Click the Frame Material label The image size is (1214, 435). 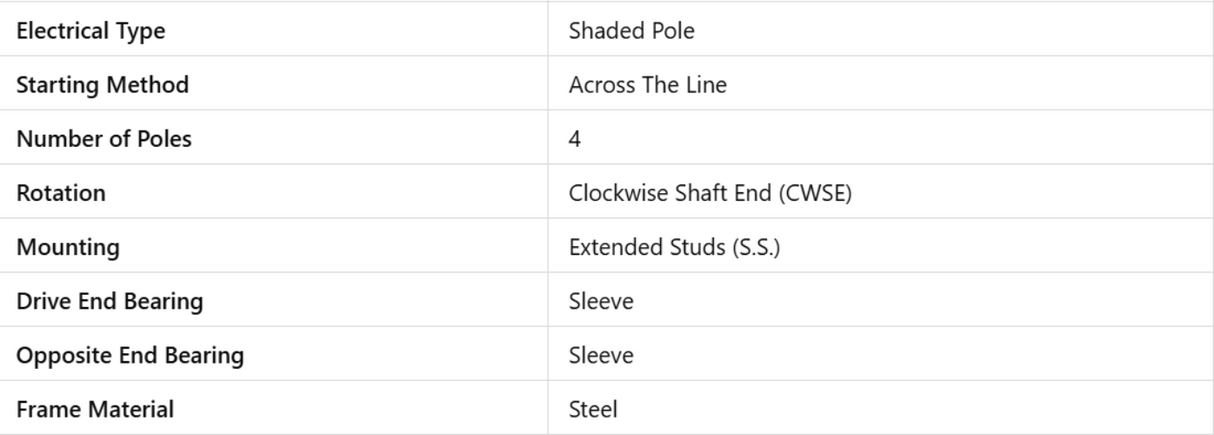[95, 409]
